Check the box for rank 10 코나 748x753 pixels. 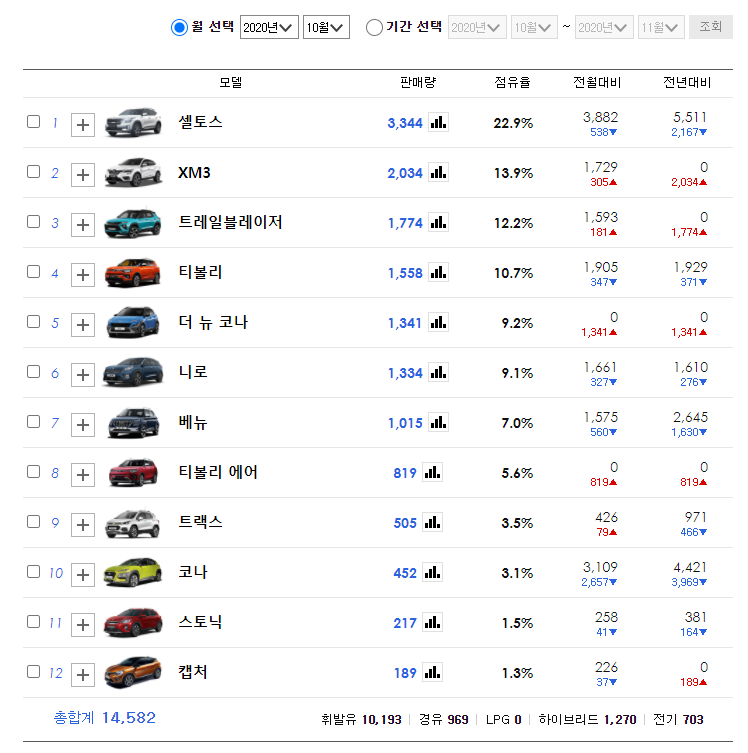(x=33, y=571)
